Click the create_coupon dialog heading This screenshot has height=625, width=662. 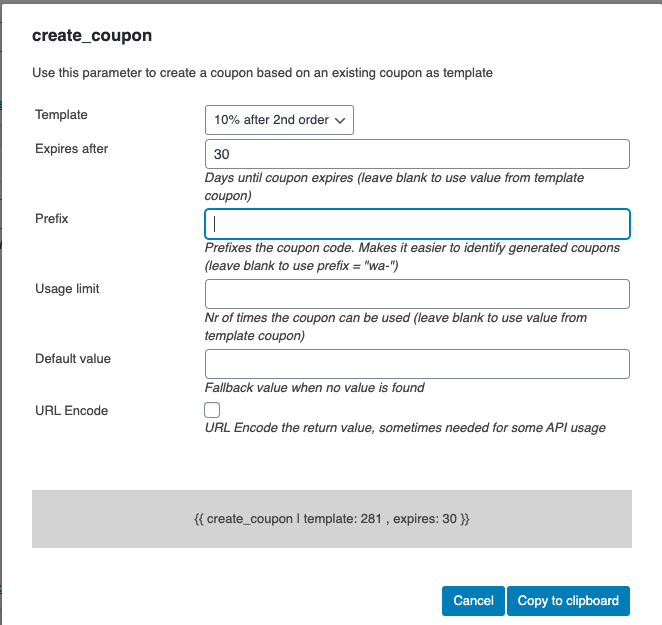[92, 35]
